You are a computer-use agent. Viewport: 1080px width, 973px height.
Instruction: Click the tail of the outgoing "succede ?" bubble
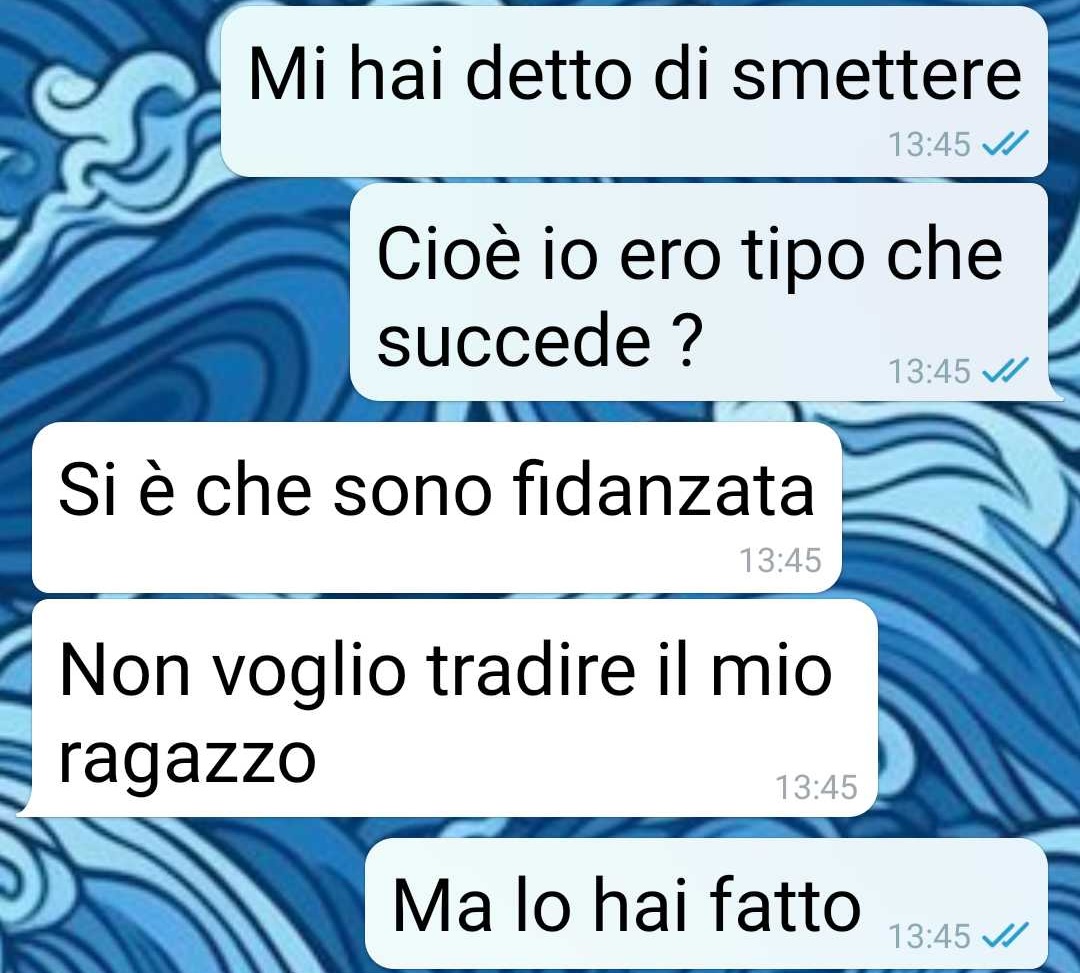[x=1055, y=393]
